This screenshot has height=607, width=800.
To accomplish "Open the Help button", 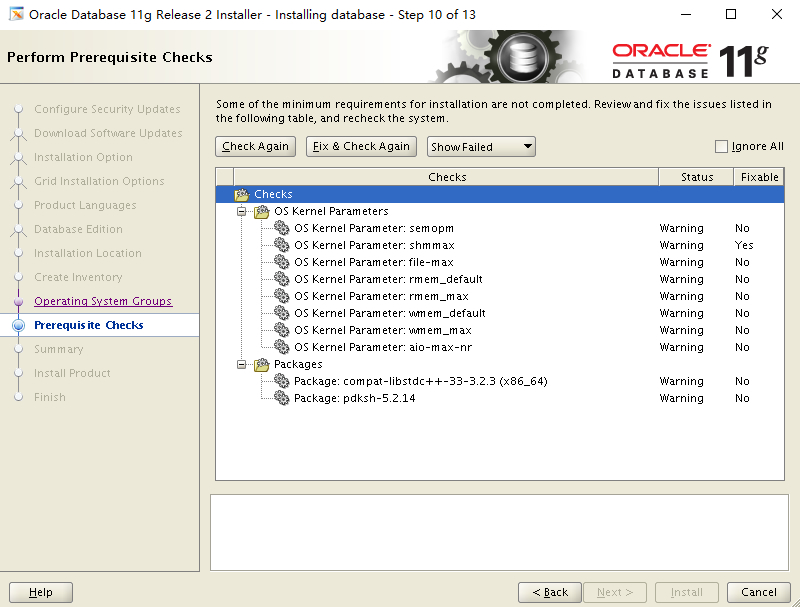I will [x=41, y=592].
